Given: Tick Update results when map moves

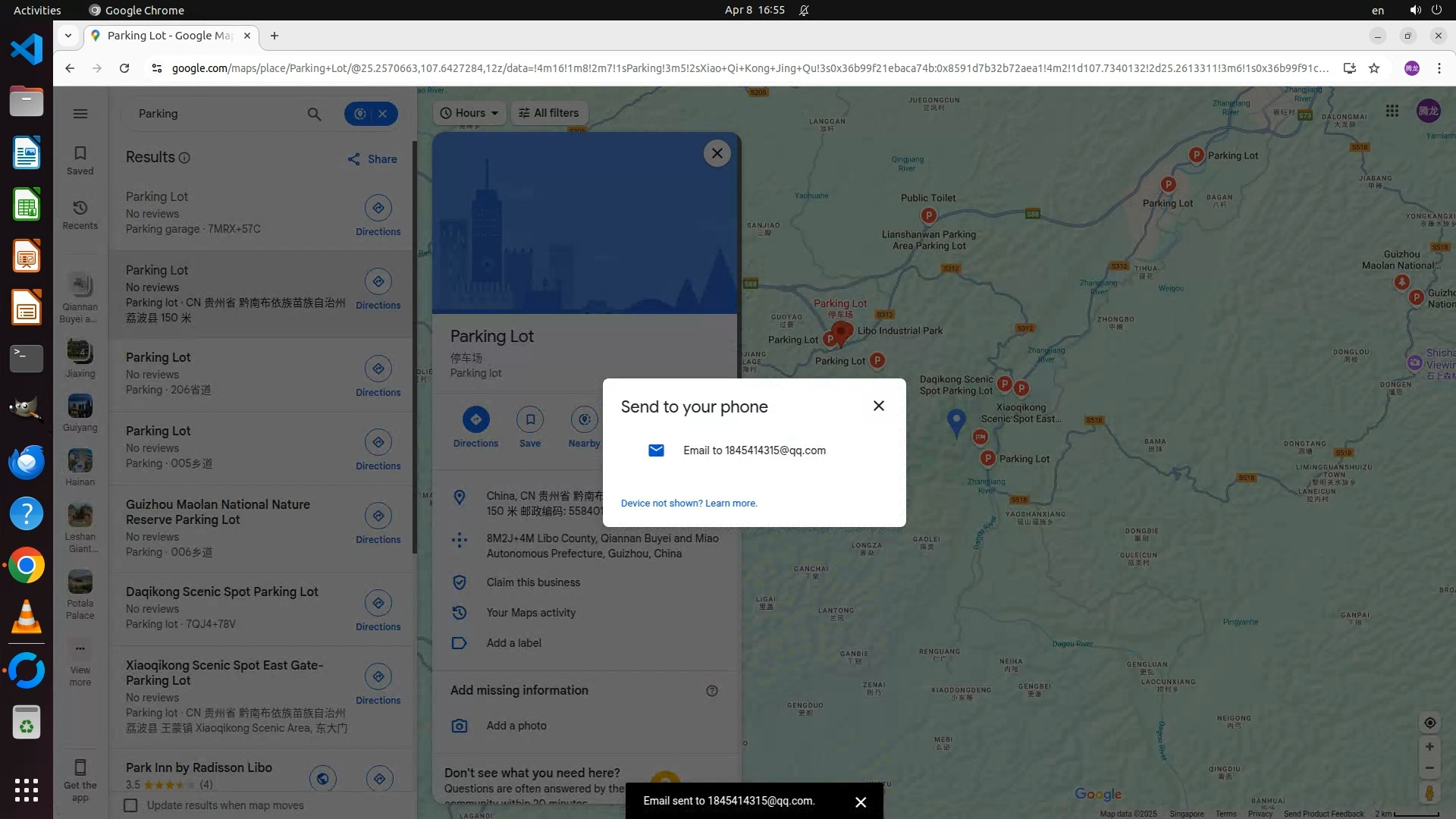Looking at the screenshot, I should (x=131, y=805).
